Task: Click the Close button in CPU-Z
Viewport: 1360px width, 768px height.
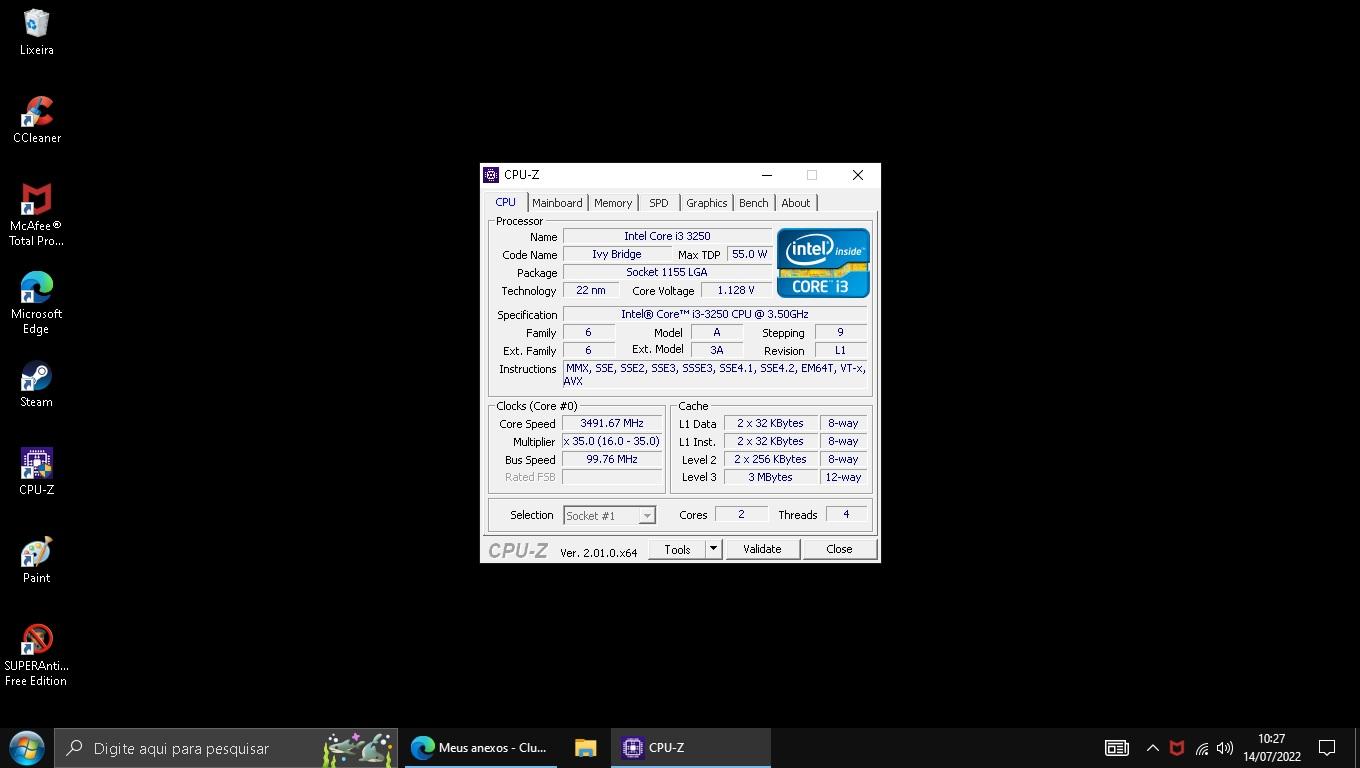Action: click(x=839, y=549)
